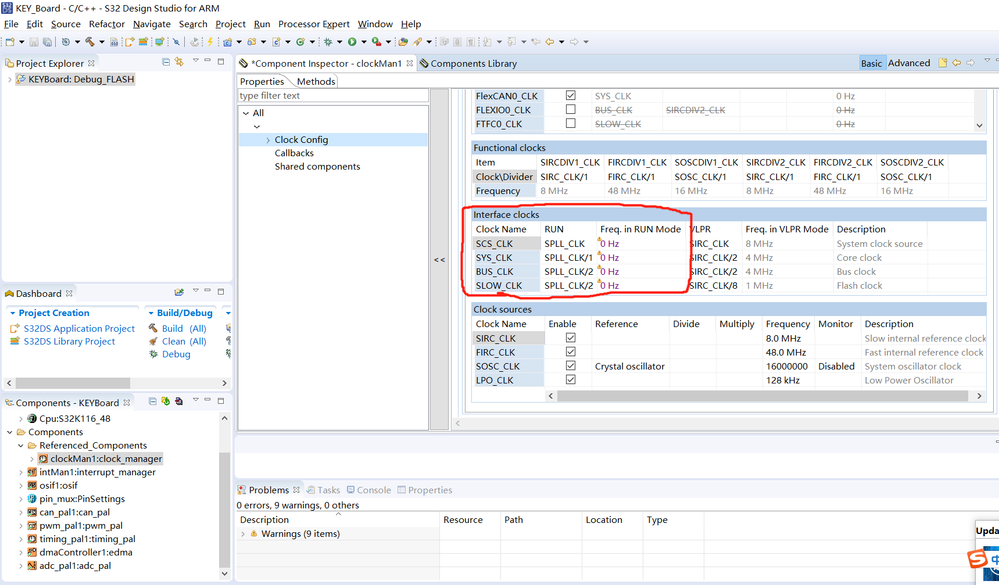The height and width of the screenshot is (585, 999).
Task: Click the pin_mux PinSettings component icon
Action: coord(32,499)
